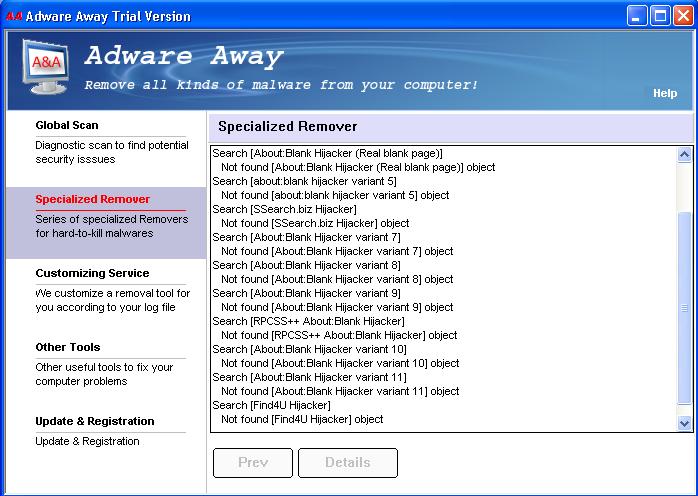The width and height of the screenshot is (698, 496).
Task: Click 'Series of specialized Removers' description
Action: tap(112, 219)
